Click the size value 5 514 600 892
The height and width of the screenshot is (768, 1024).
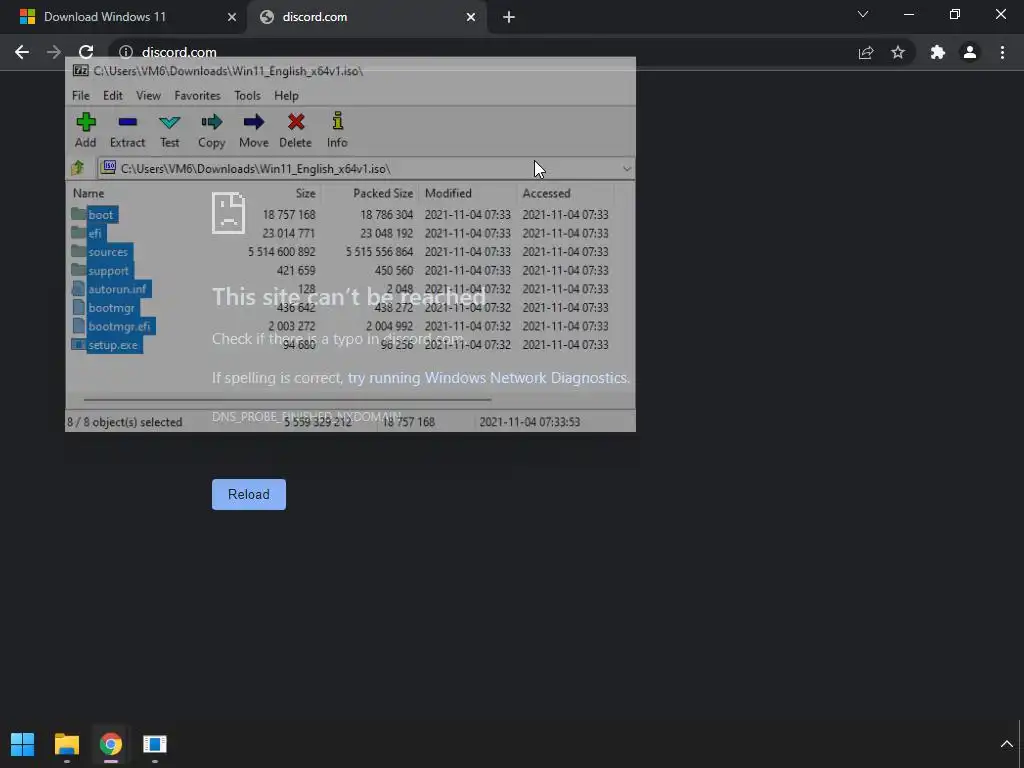(281, 251)
